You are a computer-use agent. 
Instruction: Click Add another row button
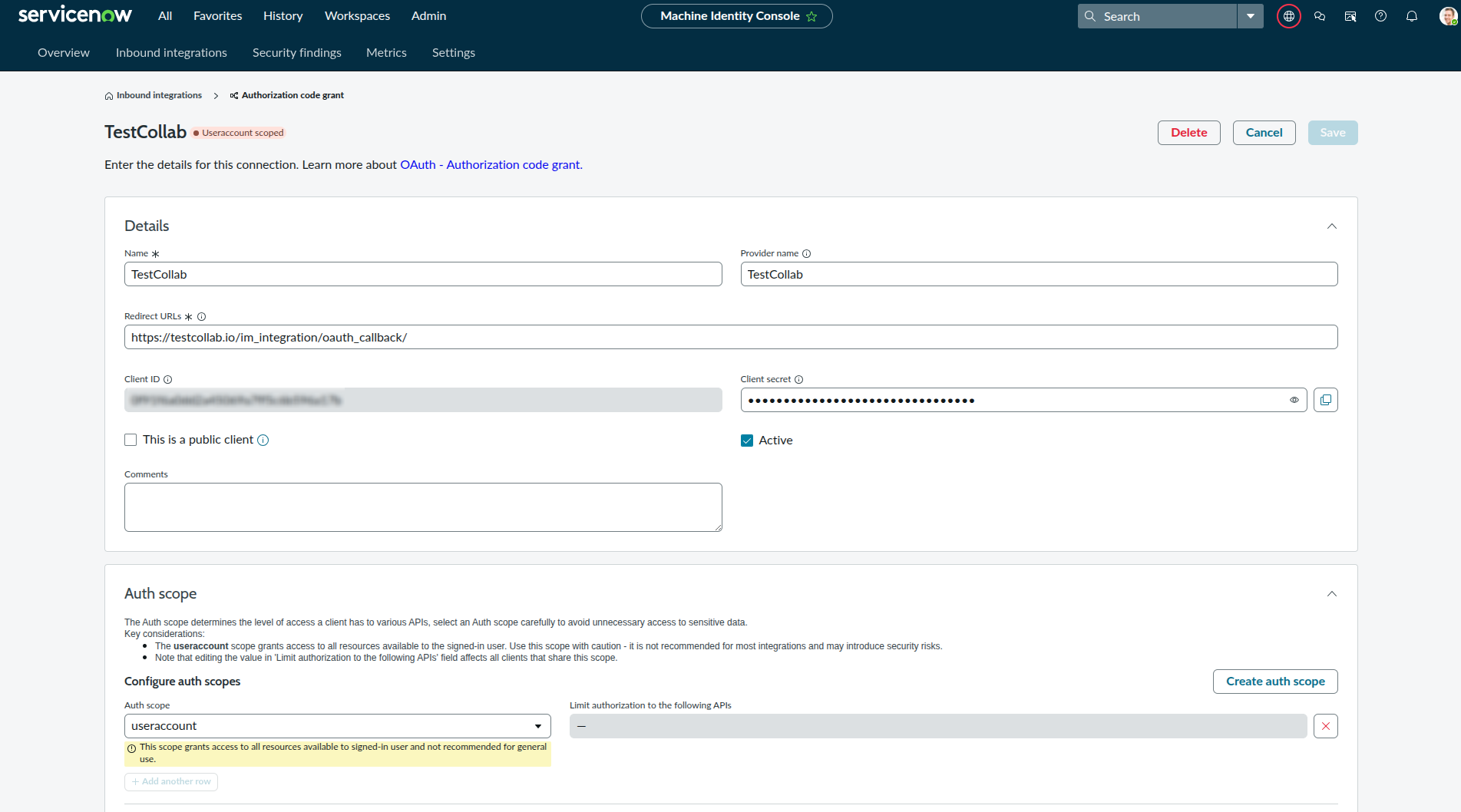point(171,782)
